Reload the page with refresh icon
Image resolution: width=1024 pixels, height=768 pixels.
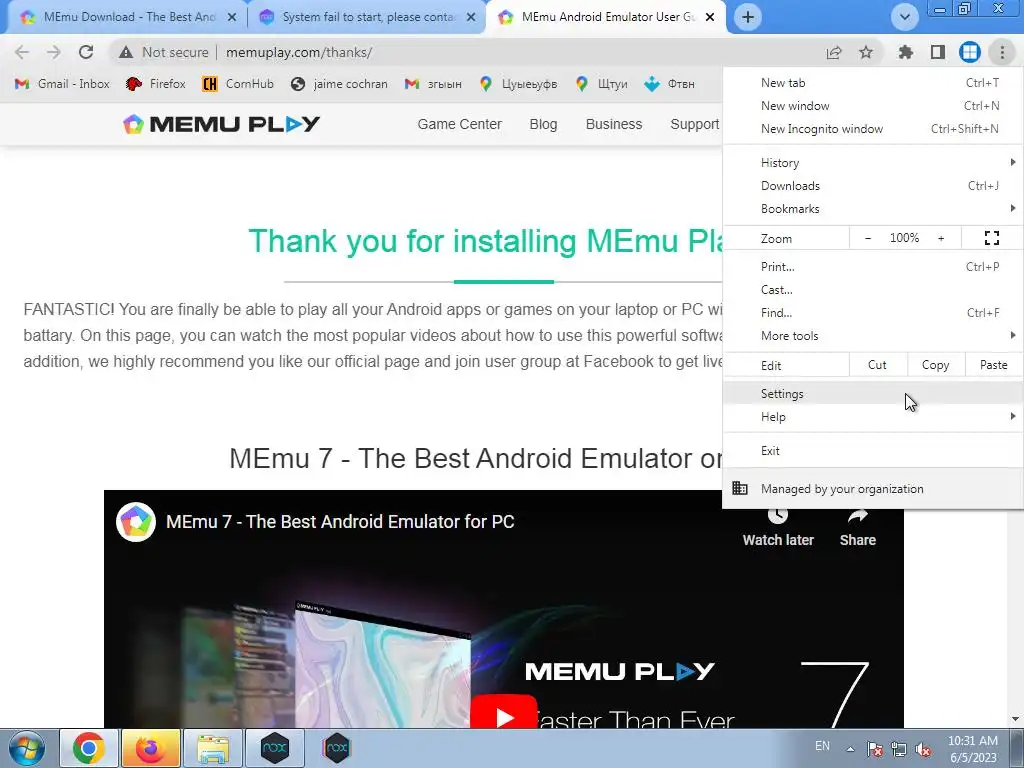pos(86,52)
